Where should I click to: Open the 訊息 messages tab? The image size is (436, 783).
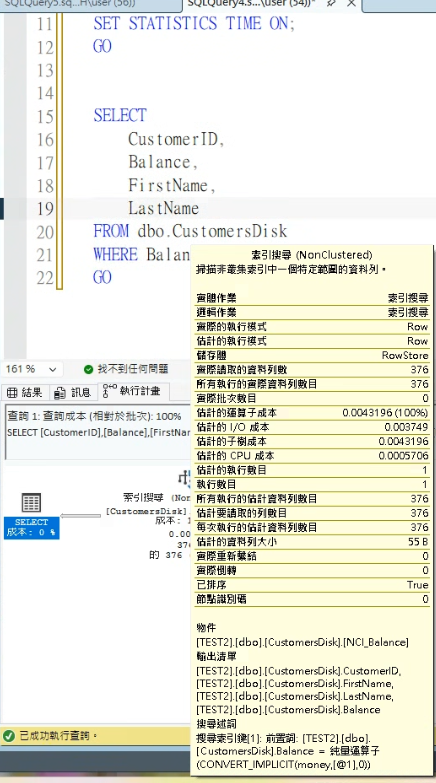point(73,392)
